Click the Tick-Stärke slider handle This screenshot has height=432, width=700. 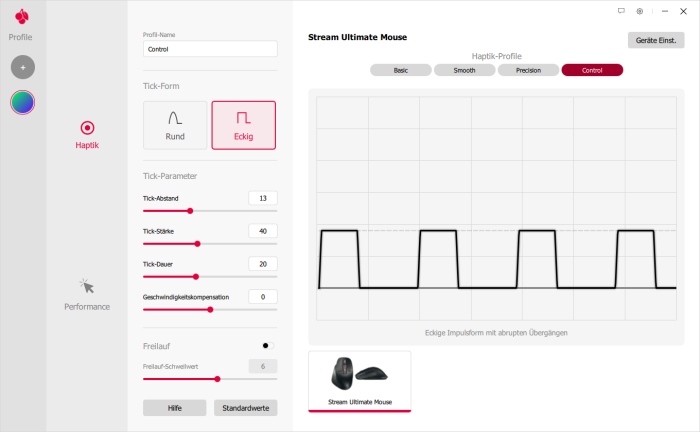pos(197,243)
